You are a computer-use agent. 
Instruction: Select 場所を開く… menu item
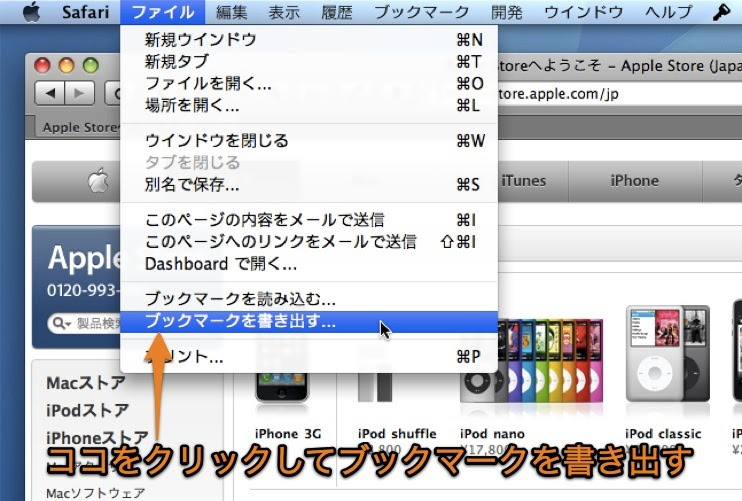click(x=309, y=105)
